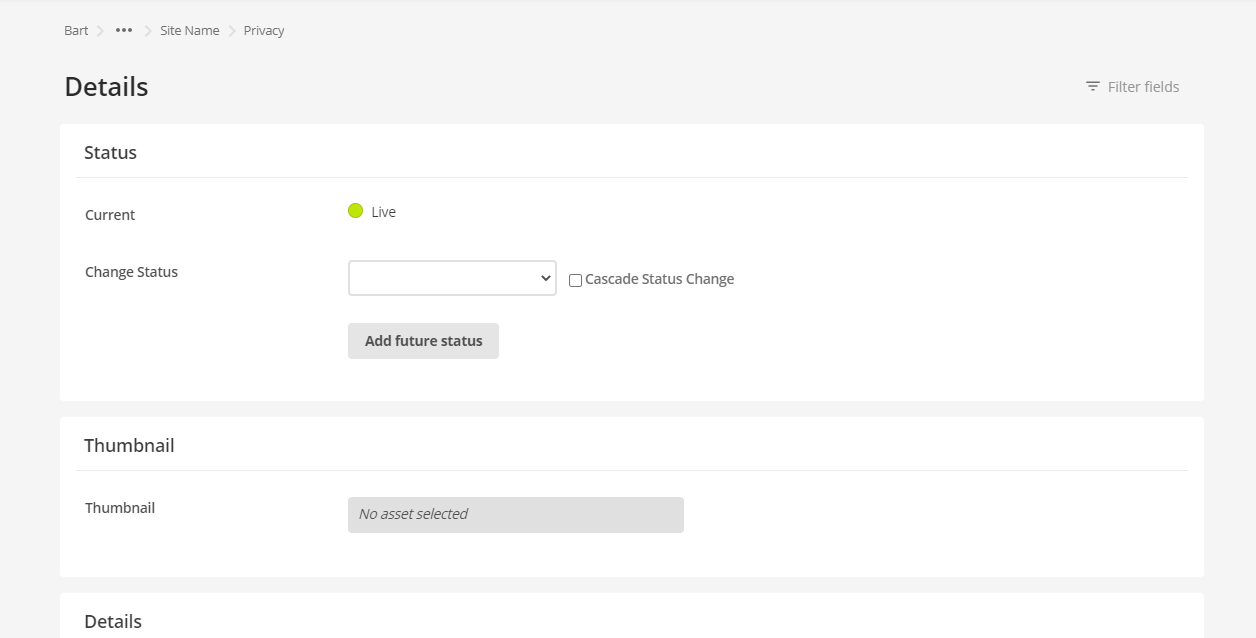Select the Privacy breadcrumb link
The width and height of the screenshot is (1256, 638).
[x=264, y=30]
